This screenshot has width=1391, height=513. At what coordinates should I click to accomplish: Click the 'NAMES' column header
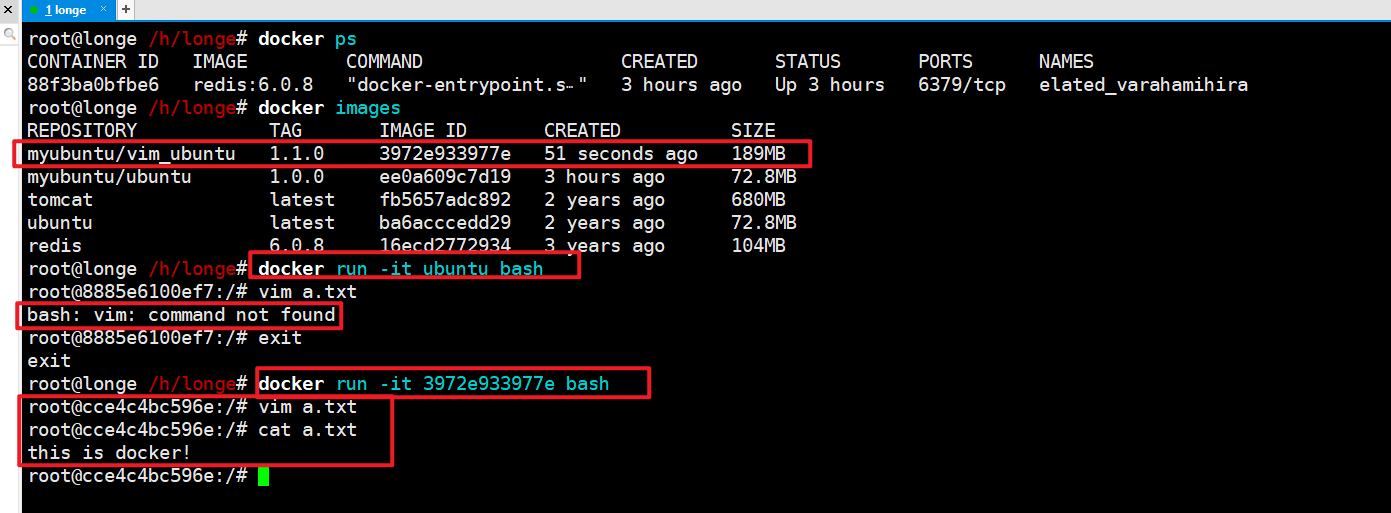[1066, 62]
